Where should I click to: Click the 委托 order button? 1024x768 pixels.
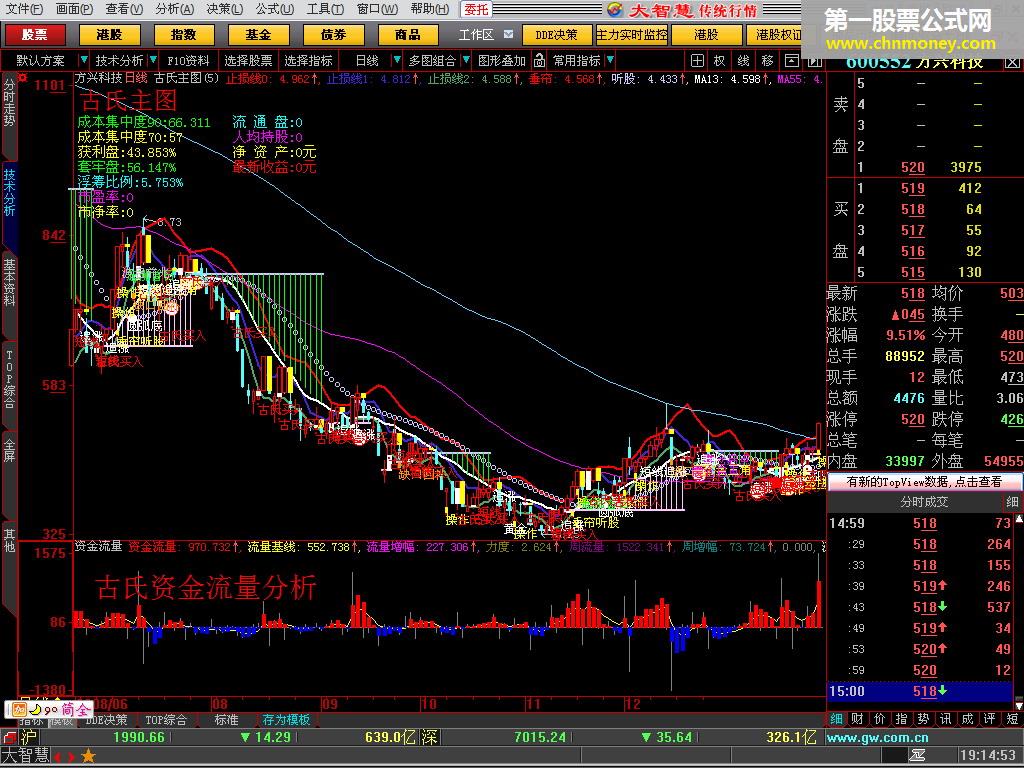coord(477,9)
